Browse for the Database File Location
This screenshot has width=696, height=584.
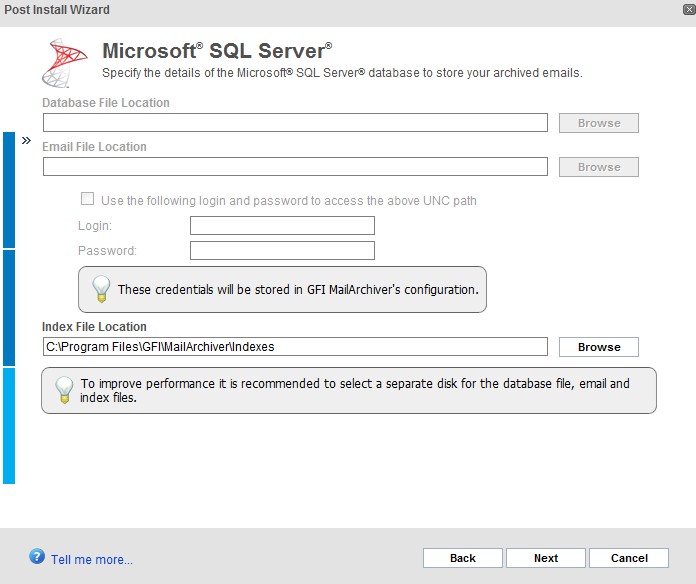(599, 123)
